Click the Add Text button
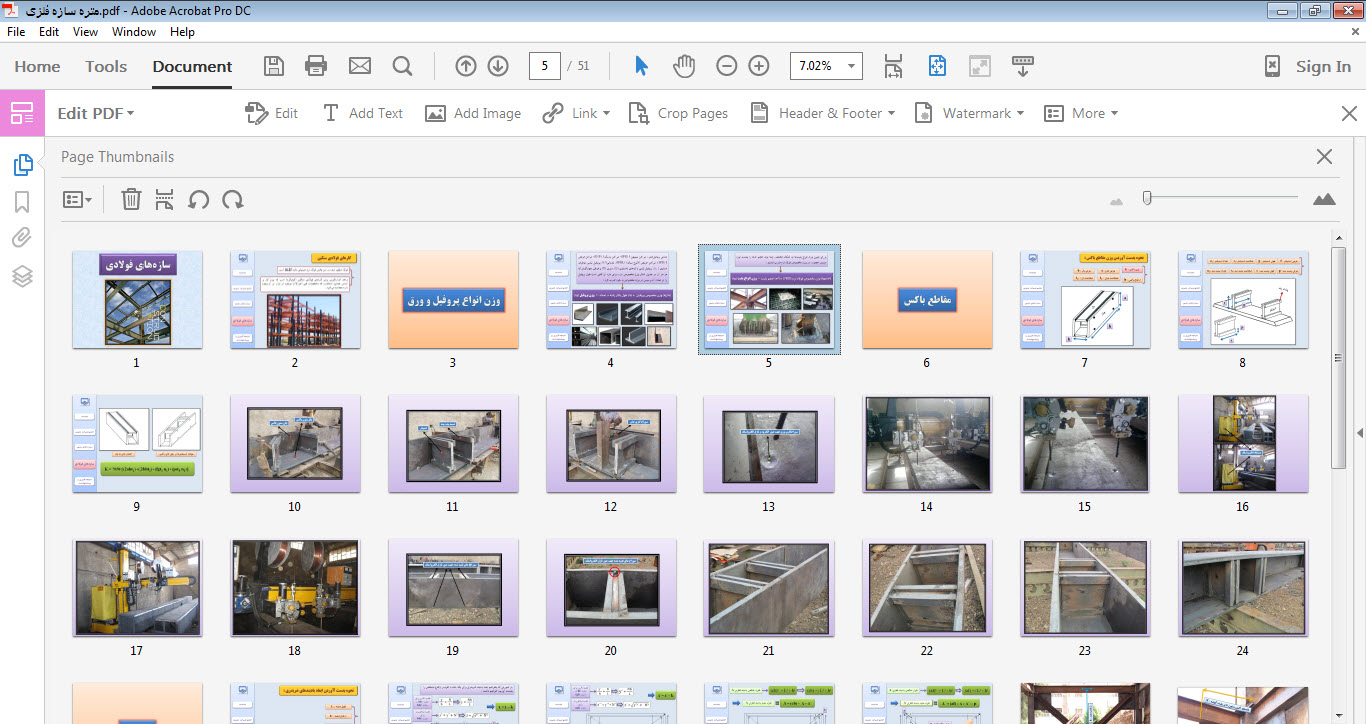Image resolution: width=1366 pixels, height=724 pixels. coord(362,113)
